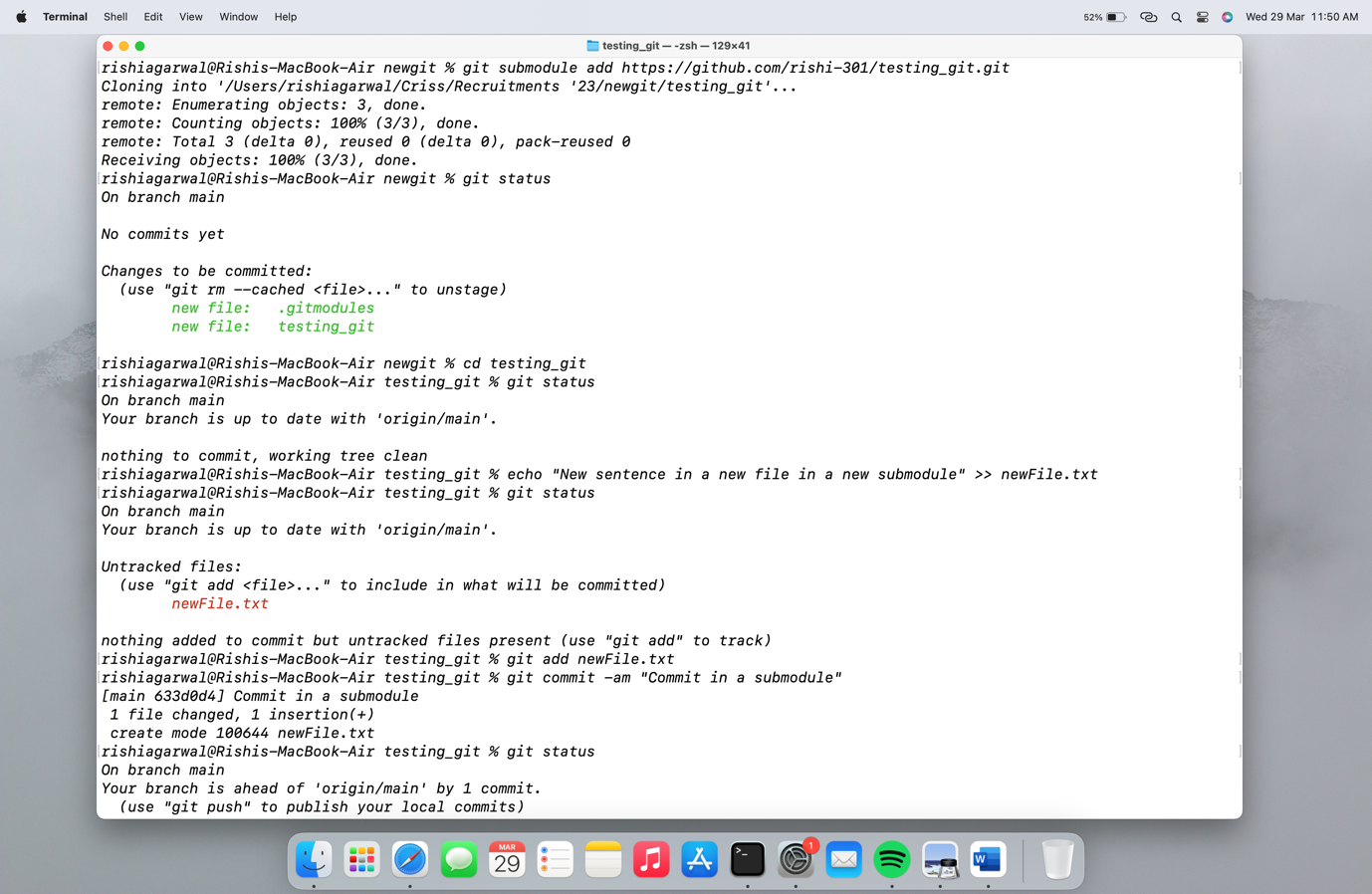Image resolution: width=1372 pixels, height=894 pixels.
Task: Open Safari from the Dock
Action: 409,858
